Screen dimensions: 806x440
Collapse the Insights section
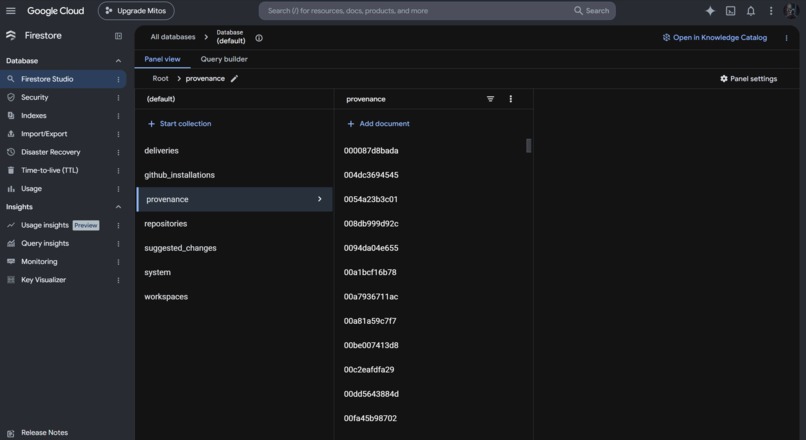pos(118,207)
